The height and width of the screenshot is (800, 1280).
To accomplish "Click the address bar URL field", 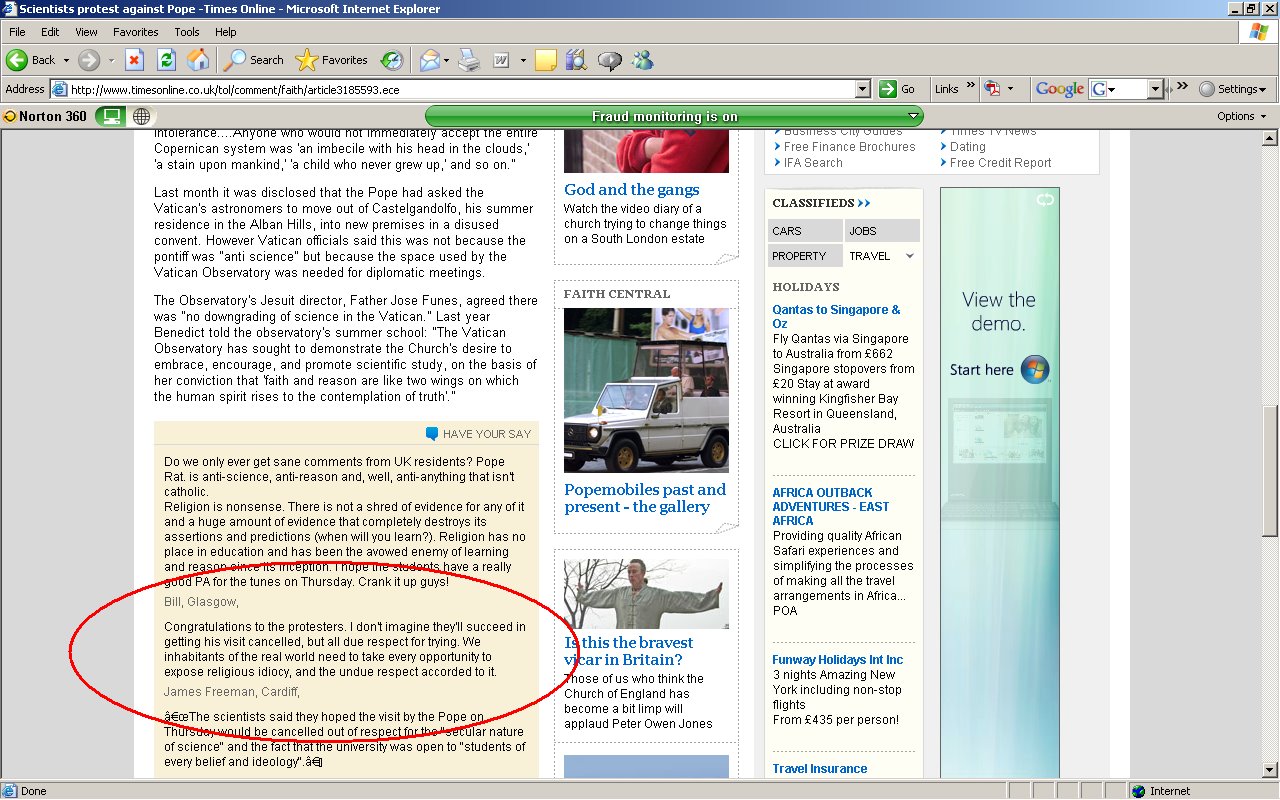I will 462,89.
